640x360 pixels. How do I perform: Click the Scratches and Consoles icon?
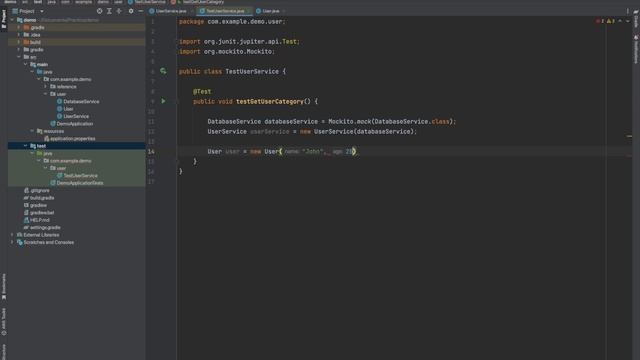[x=20, y=242]
